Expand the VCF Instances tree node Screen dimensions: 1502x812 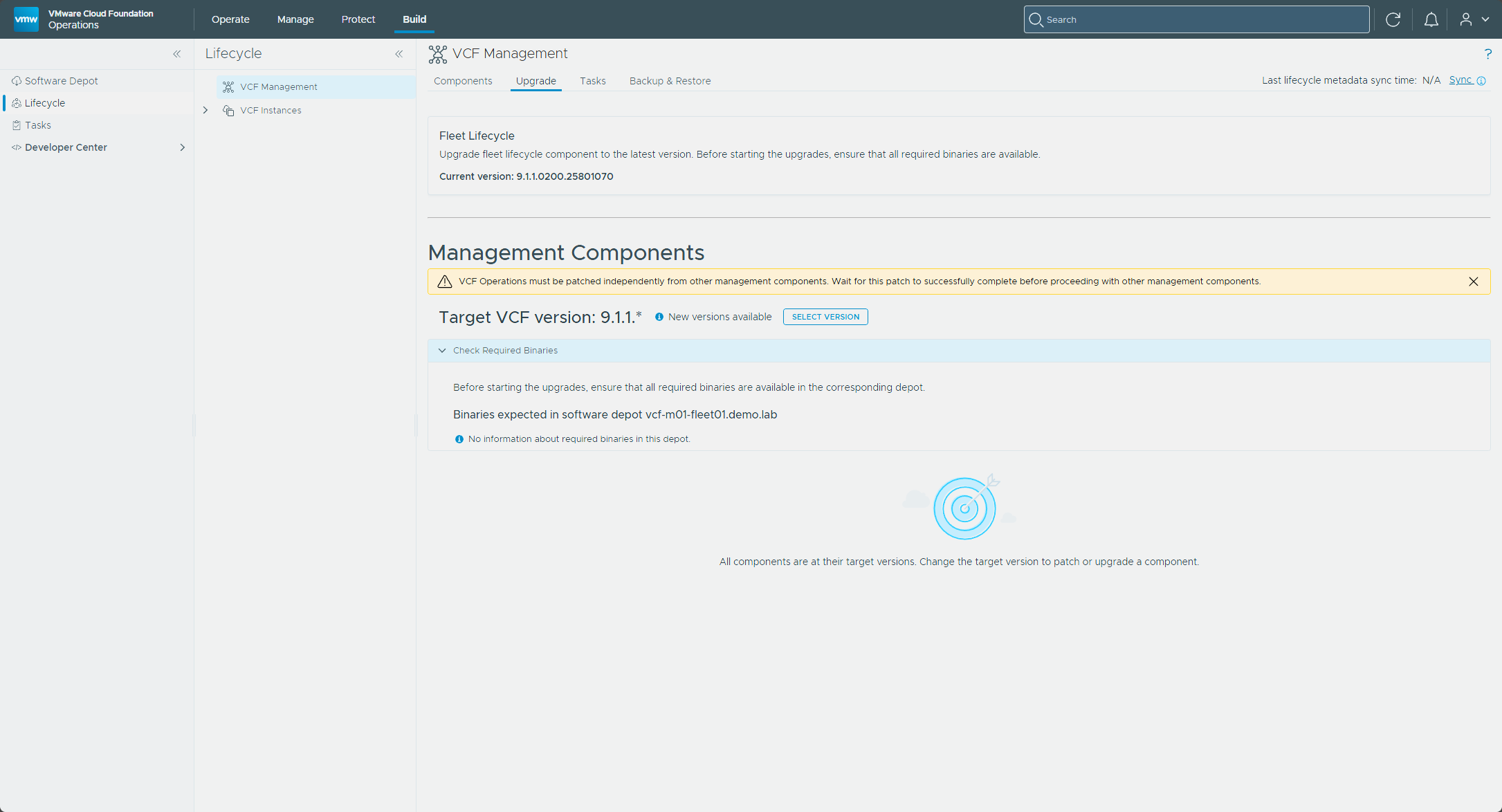click(205, 111)
